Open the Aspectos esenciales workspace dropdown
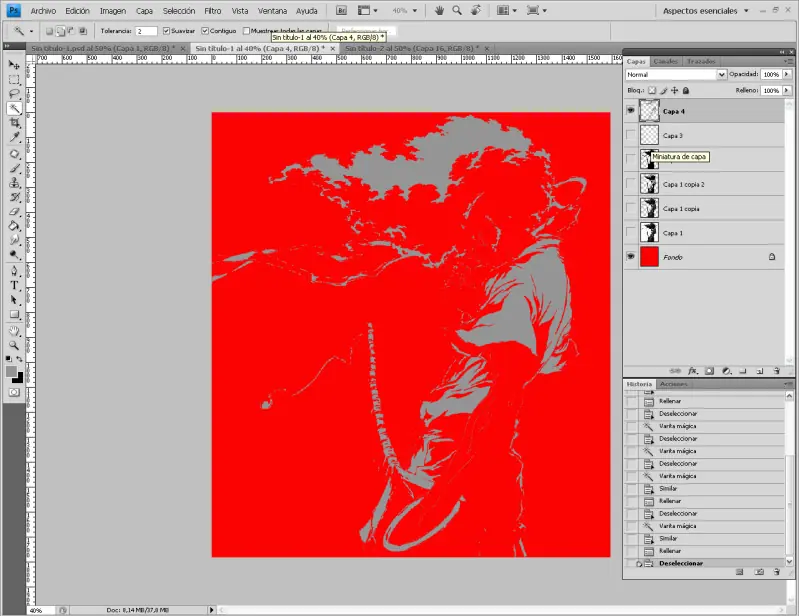799x616 pixels. tap(706, 11)
